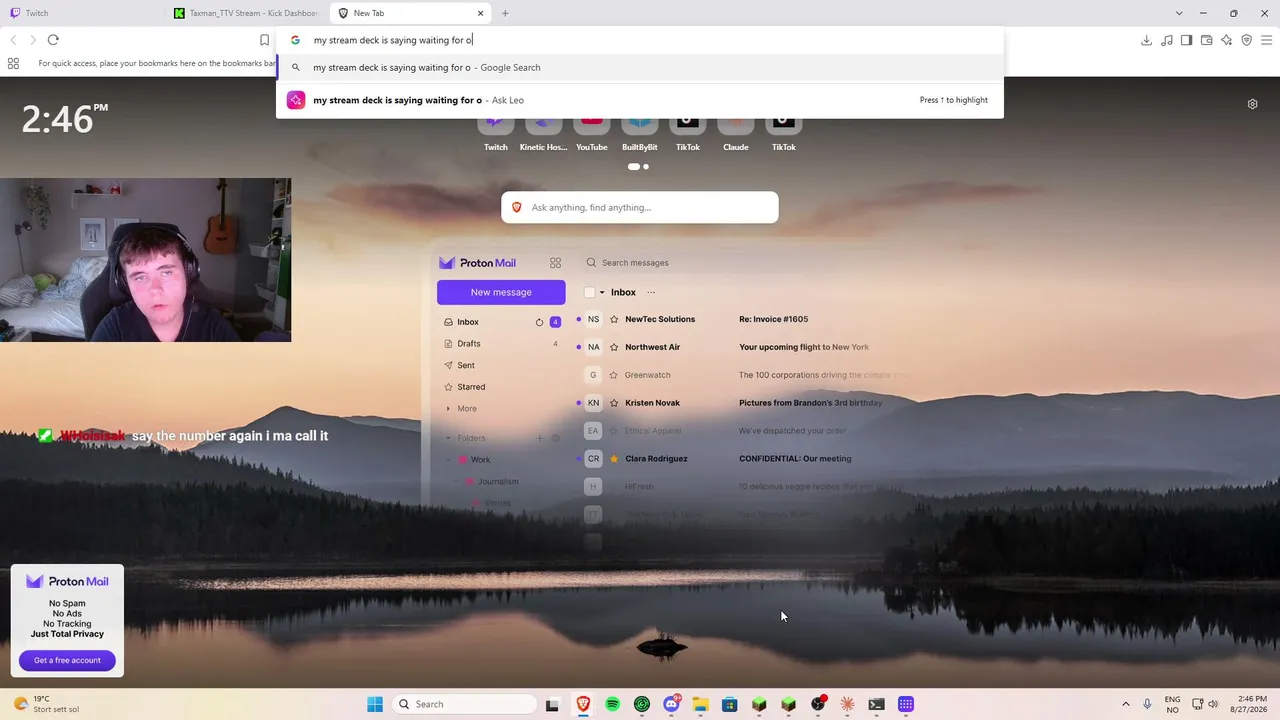This screenshot has width=1280, height=720.
Task: Reload the current page
Action: pyautogui.click(x=53, y=40)
